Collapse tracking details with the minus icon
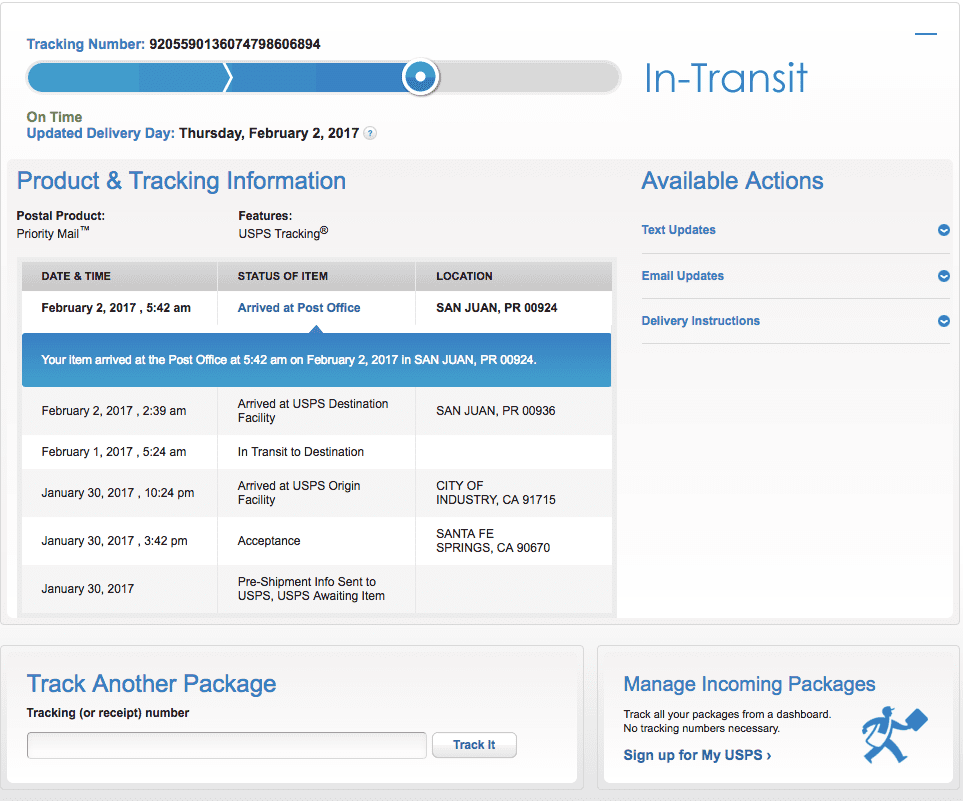This screenshot has width=963, height=801. tap(926, 34)
